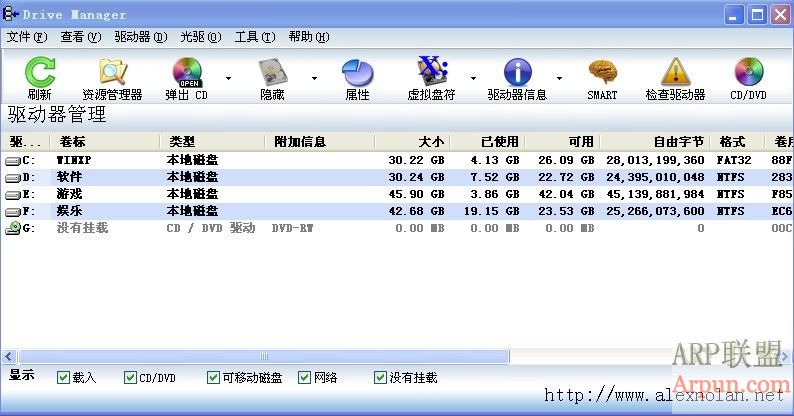
Task: Expand the 隐藏 dropdown arrow
Action: coord(314,78)
